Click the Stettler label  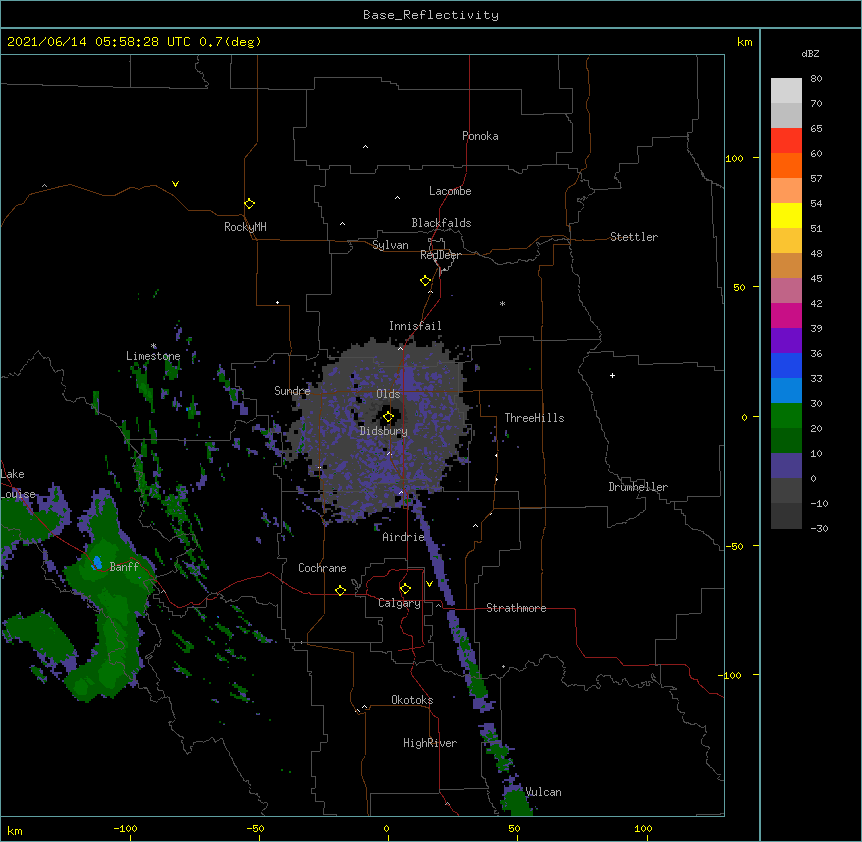(x=634, y=237)
